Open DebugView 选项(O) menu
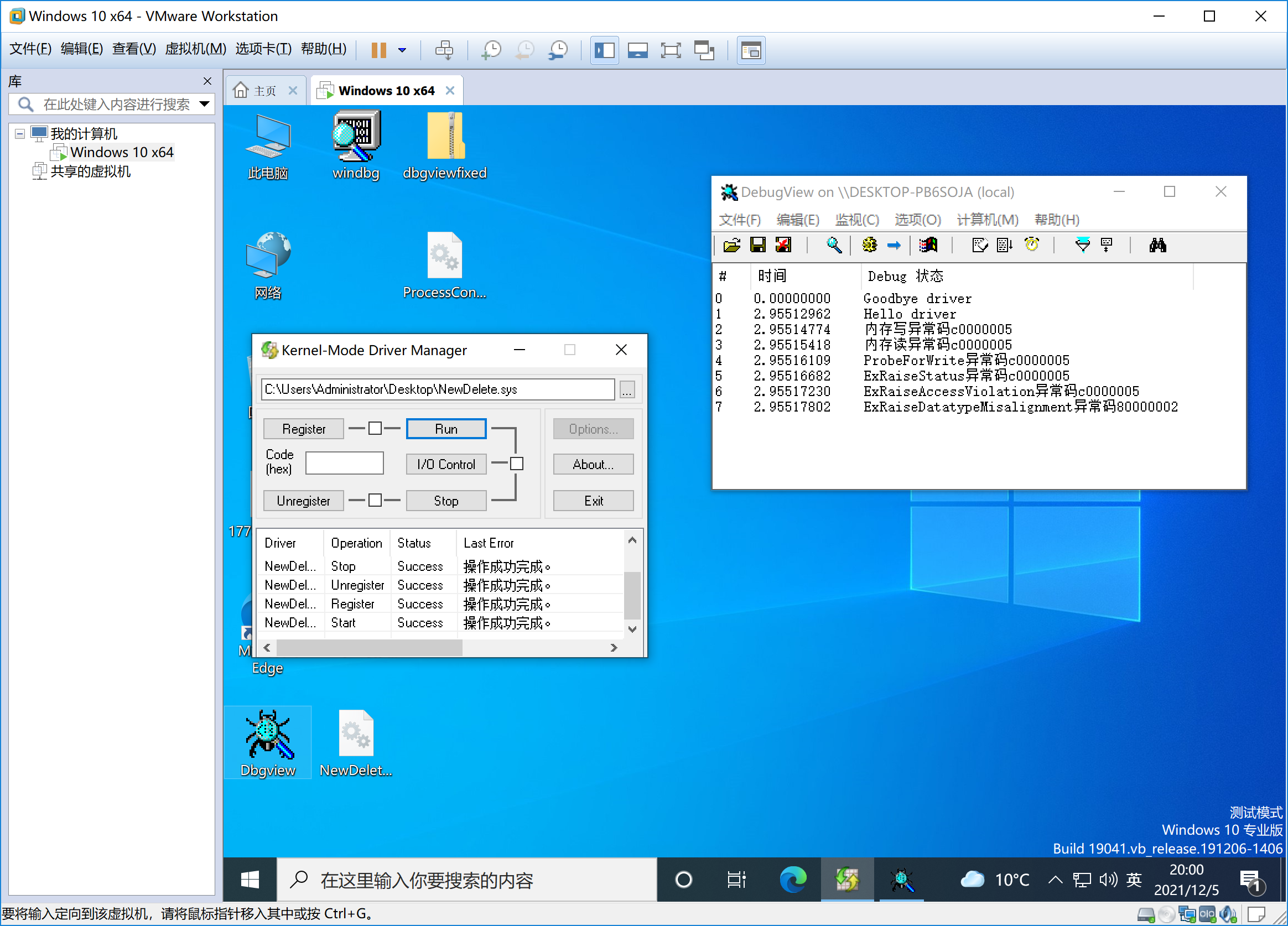The width and height of the screenshot is (1288, 926). point(917,219)
